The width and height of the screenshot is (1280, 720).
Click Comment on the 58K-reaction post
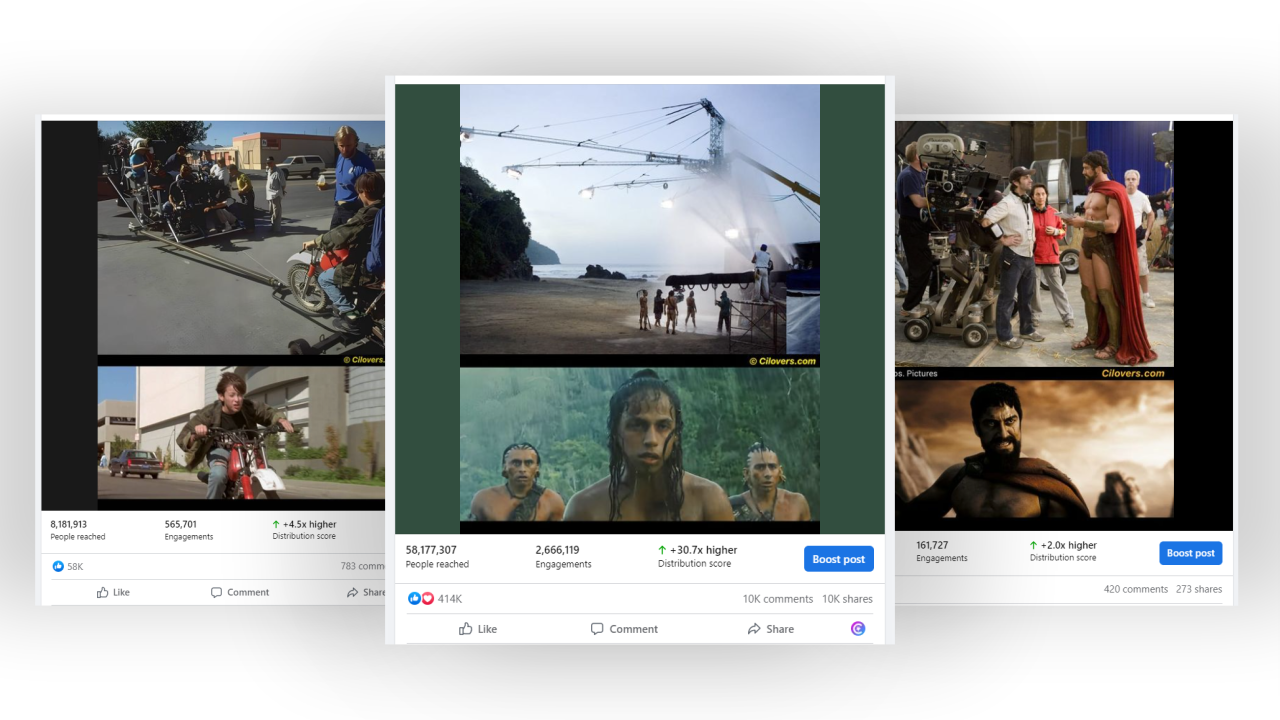240,592
